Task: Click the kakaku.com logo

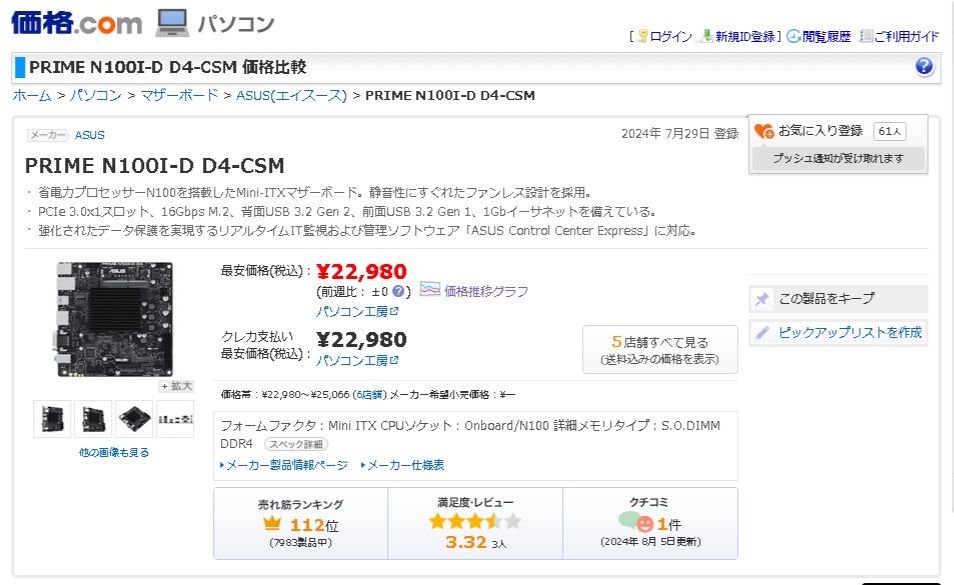Action: click(77, 21)
